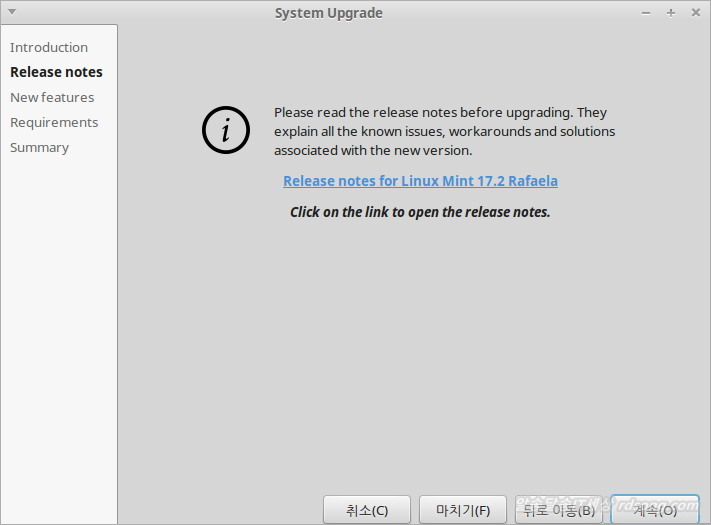Viewport: 711px width, 525px height.
Task: Continue with the 계속(O) button
Action: (655, 510)
